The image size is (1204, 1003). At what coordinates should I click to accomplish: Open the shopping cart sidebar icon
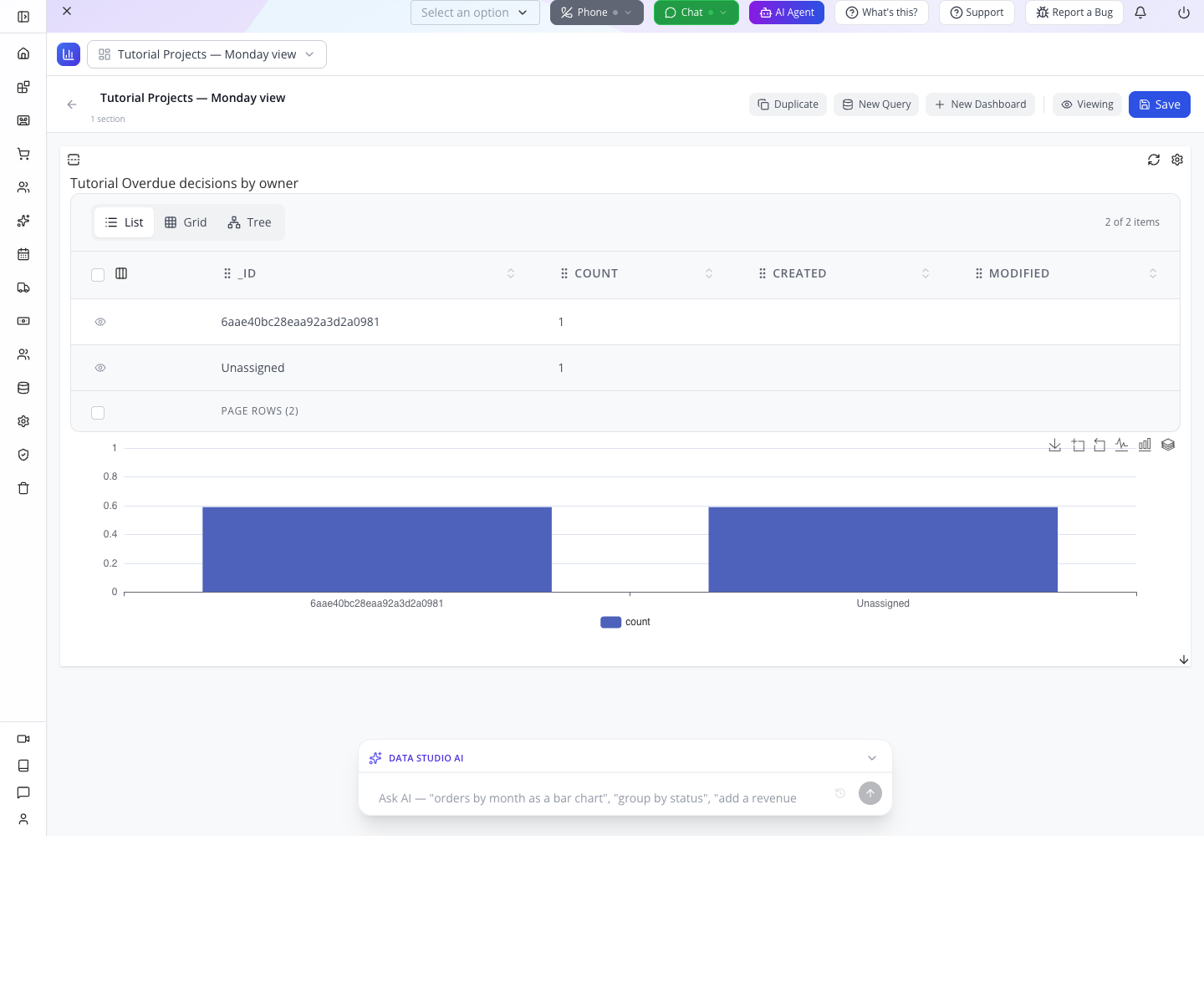click(x=23, y=154)
